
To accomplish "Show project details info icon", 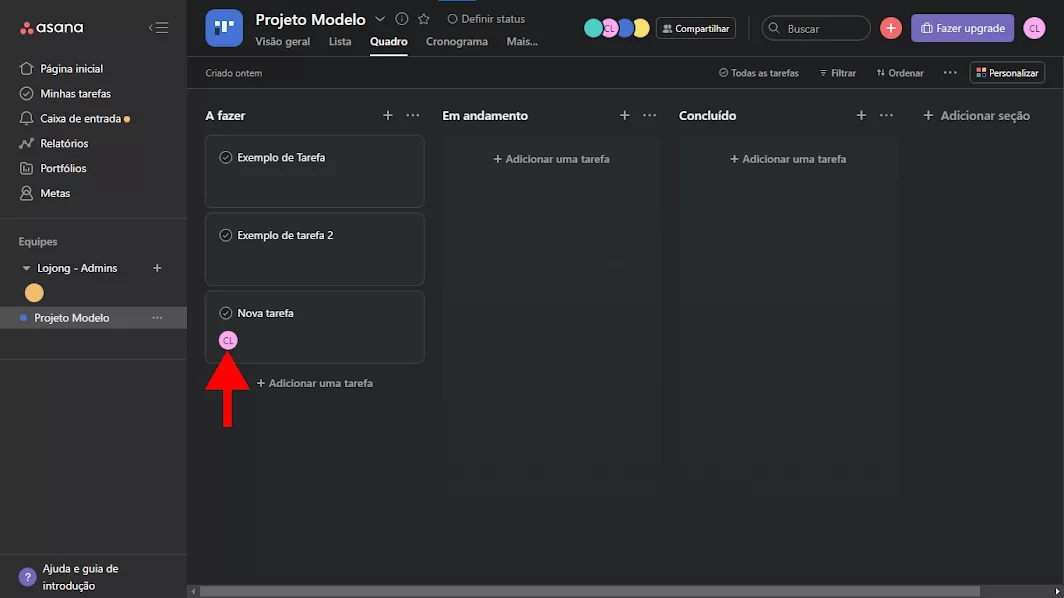I will [402, 19].
